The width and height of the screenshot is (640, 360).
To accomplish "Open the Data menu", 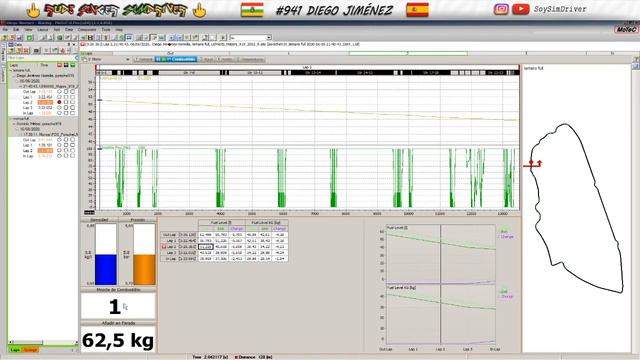I will tap(69, 30).
